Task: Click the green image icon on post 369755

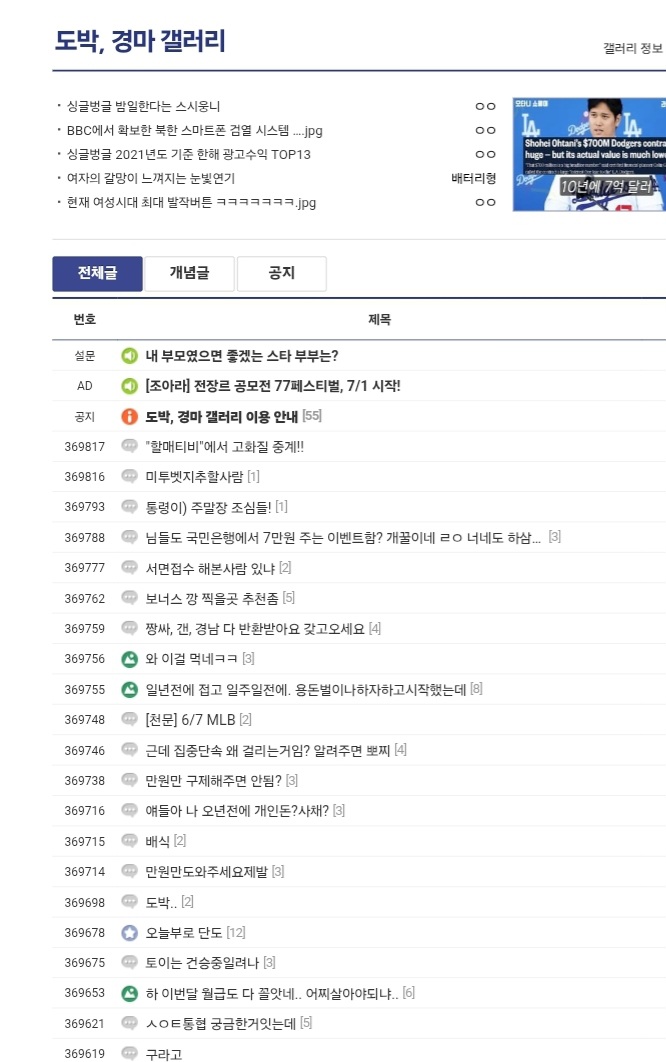Action: (129, 689)
